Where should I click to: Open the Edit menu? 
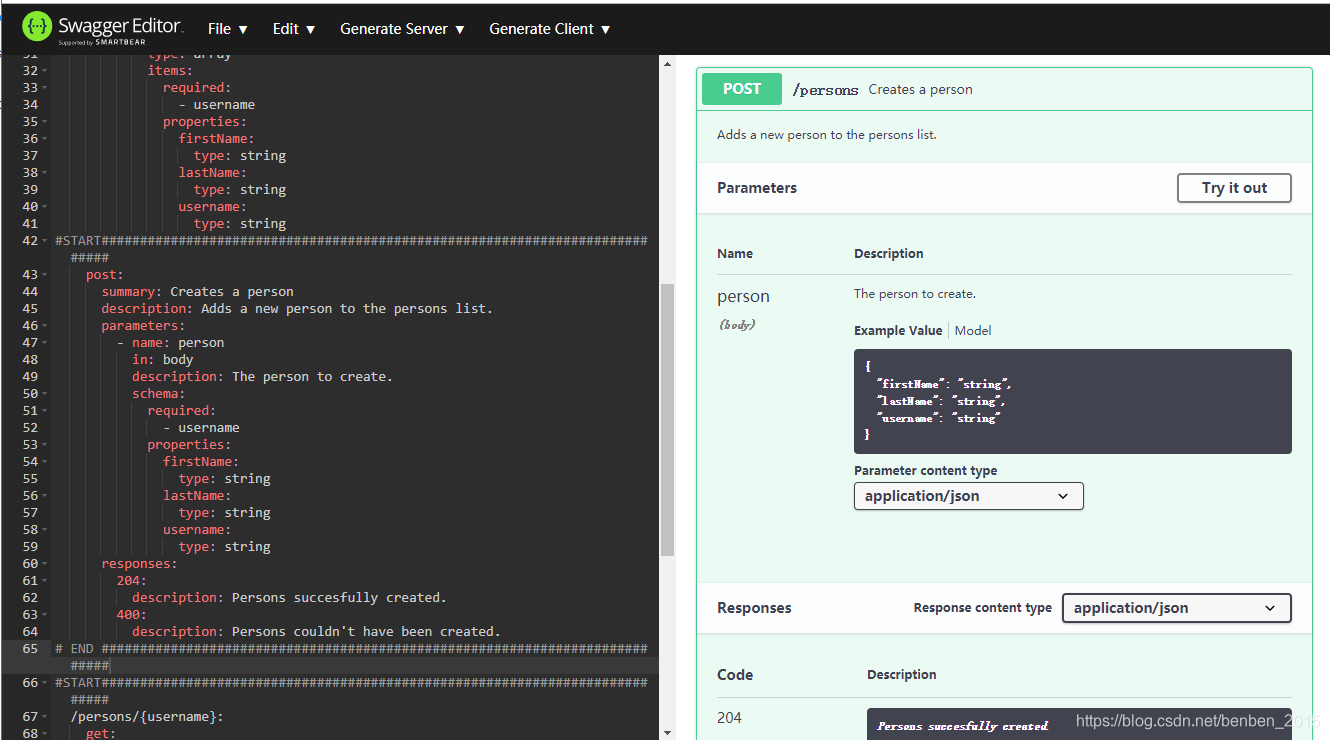[x=294, y=29]
